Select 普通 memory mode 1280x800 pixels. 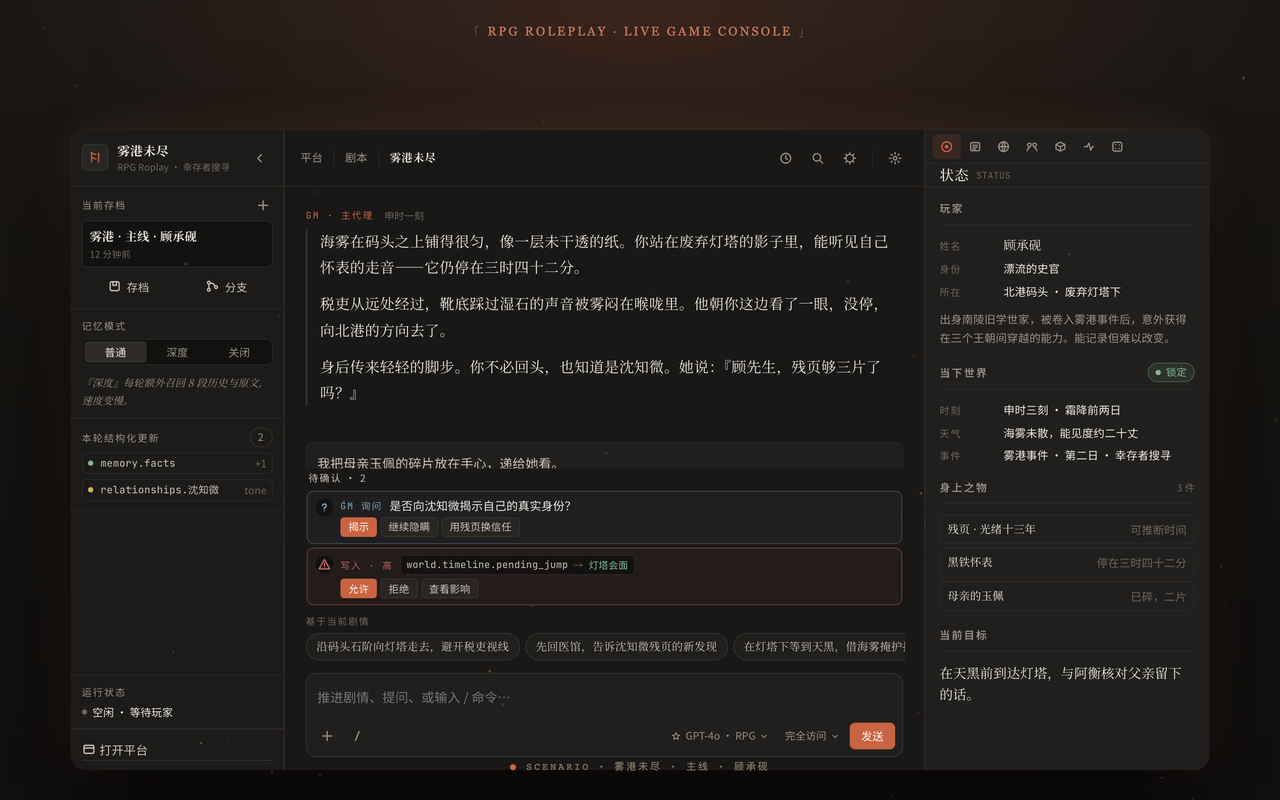point(116,352)
